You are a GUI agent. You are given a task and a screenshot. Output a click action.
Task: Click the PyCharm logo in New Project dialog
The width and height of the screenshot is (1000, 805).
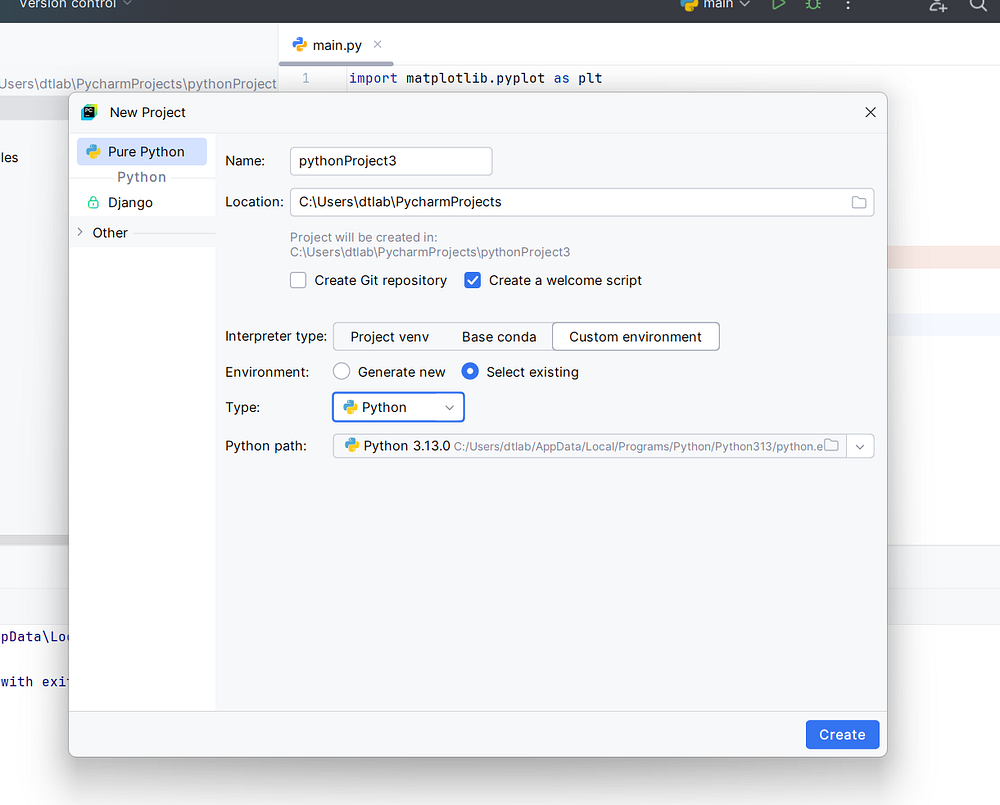tap(89, 112)
